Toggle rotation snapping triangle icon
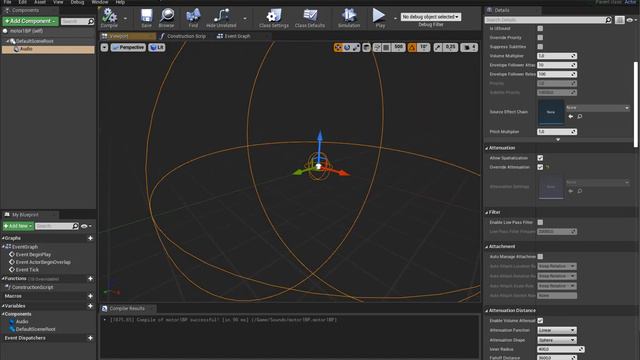 point(412,47)
